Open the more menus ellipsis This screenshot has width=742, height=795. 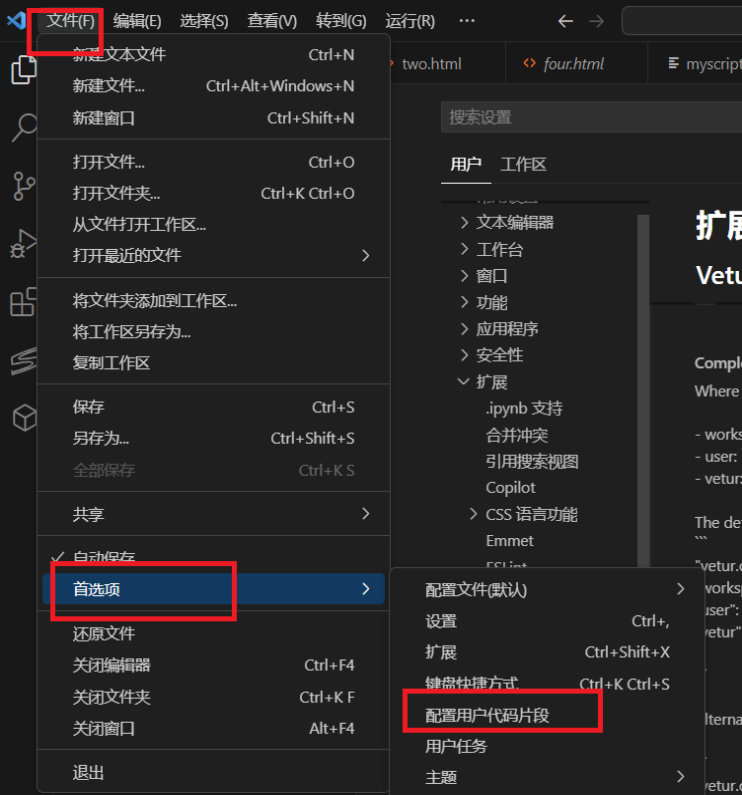point(467,21)
